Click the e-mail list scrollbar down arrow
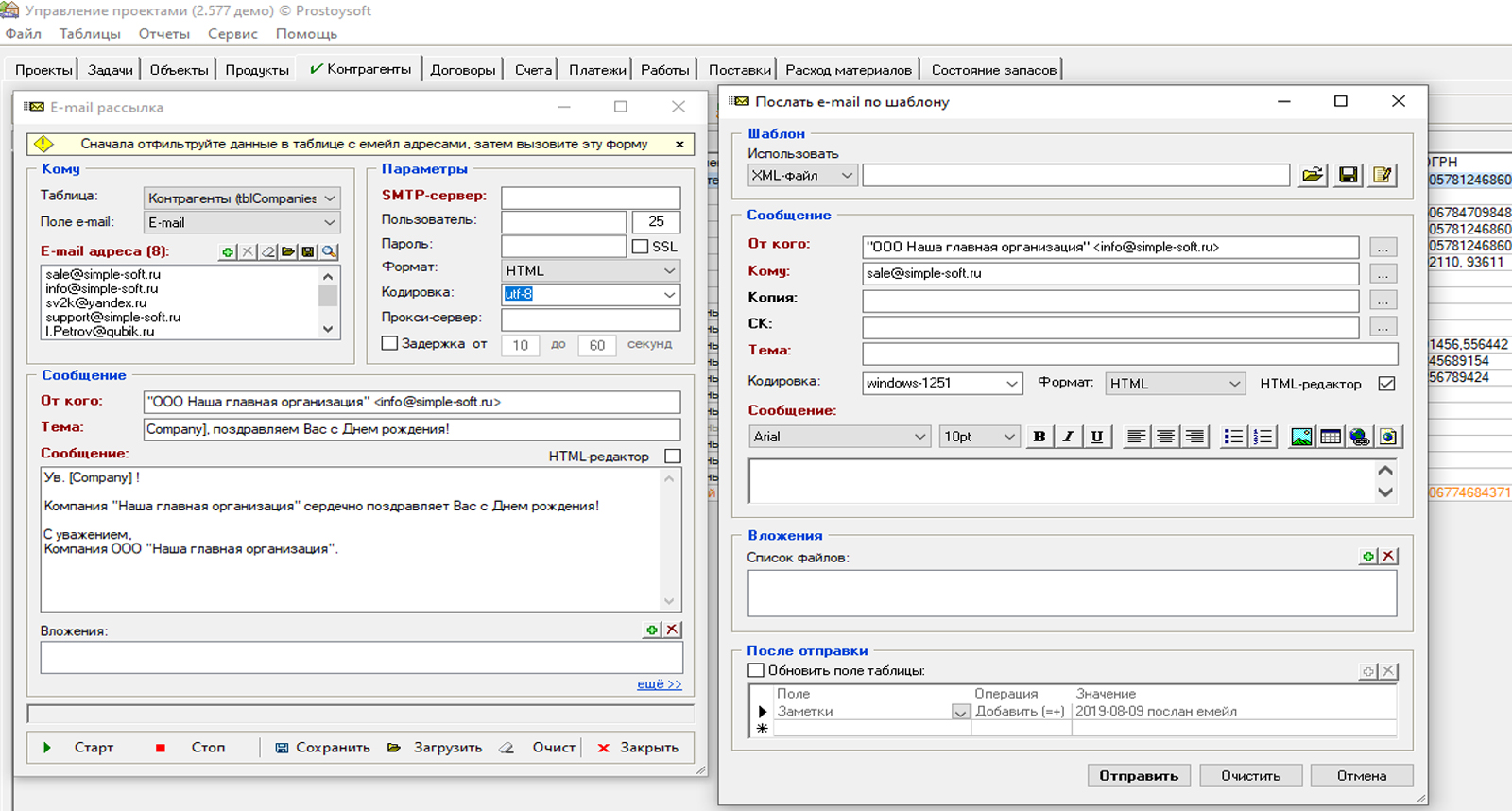The height and width of the screenshot is (811, 1512). pos(328,330)
